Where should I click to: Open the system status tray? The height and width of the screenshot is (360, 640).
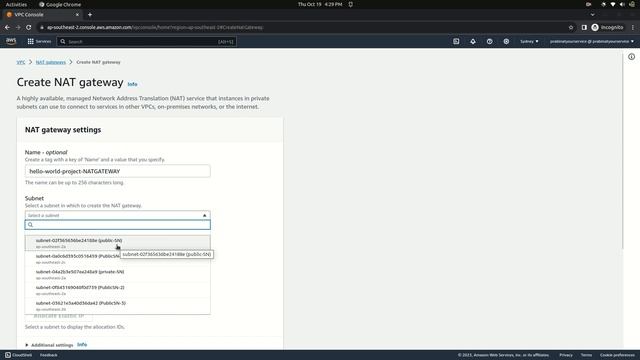coord(617,4)
